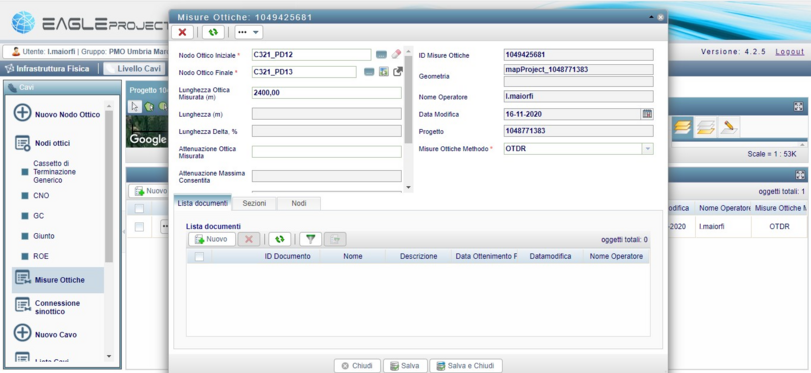The image size is (811, 373).
Task: Select Cassetto di Terminazione Generico item
Action: click(x=54, y=172)
